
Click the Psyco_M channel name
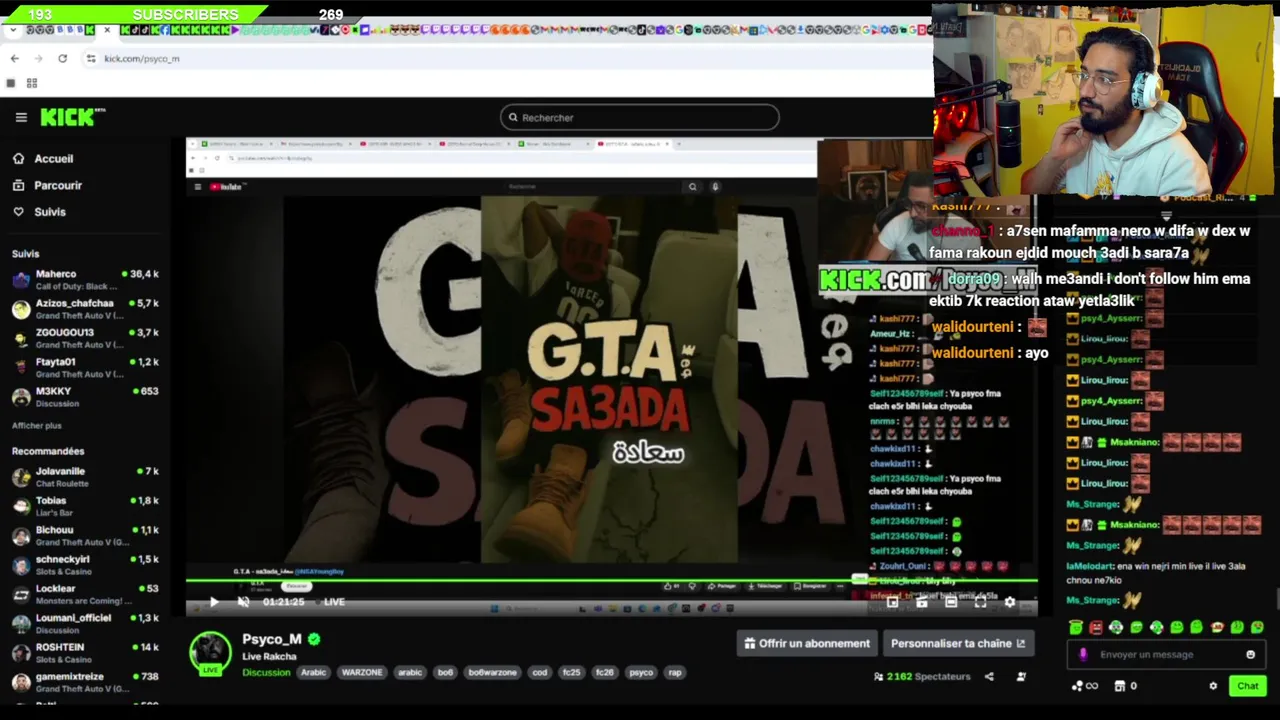coord(271,639)
